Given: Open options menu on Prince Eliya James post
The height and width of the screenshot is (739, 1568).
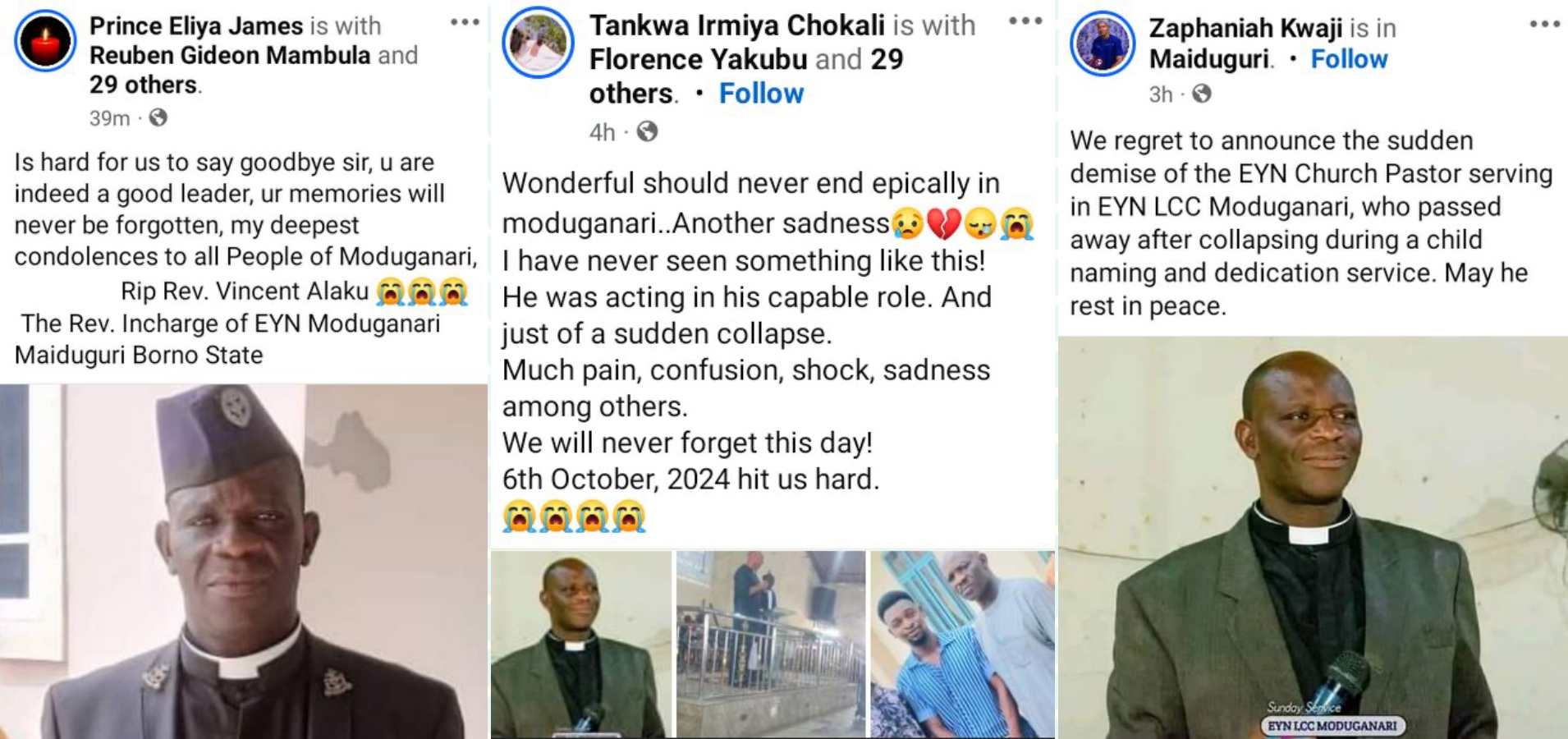Looking at the screenshot, I should pos(465,23).
